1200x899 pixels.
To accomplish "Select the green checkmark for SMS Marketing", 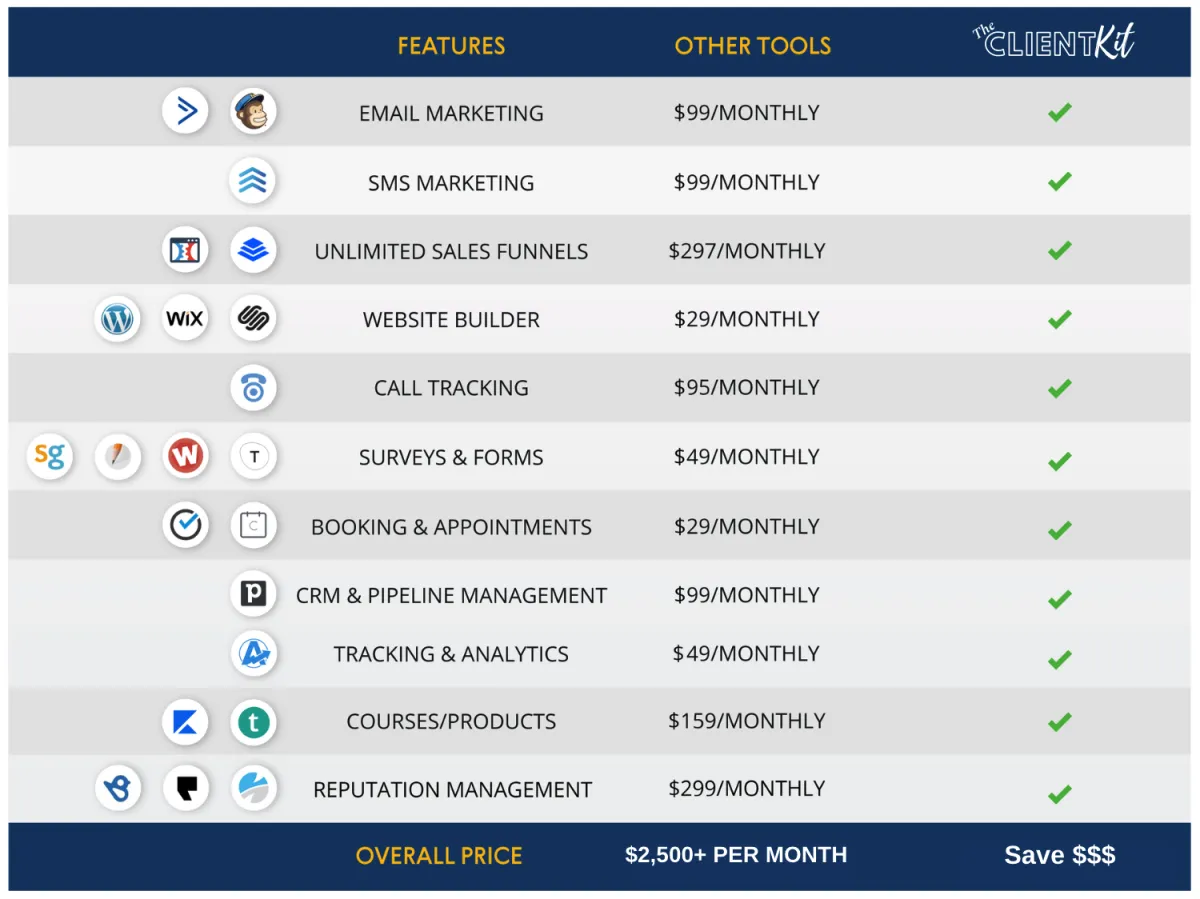I will [x=1060, y=181].
